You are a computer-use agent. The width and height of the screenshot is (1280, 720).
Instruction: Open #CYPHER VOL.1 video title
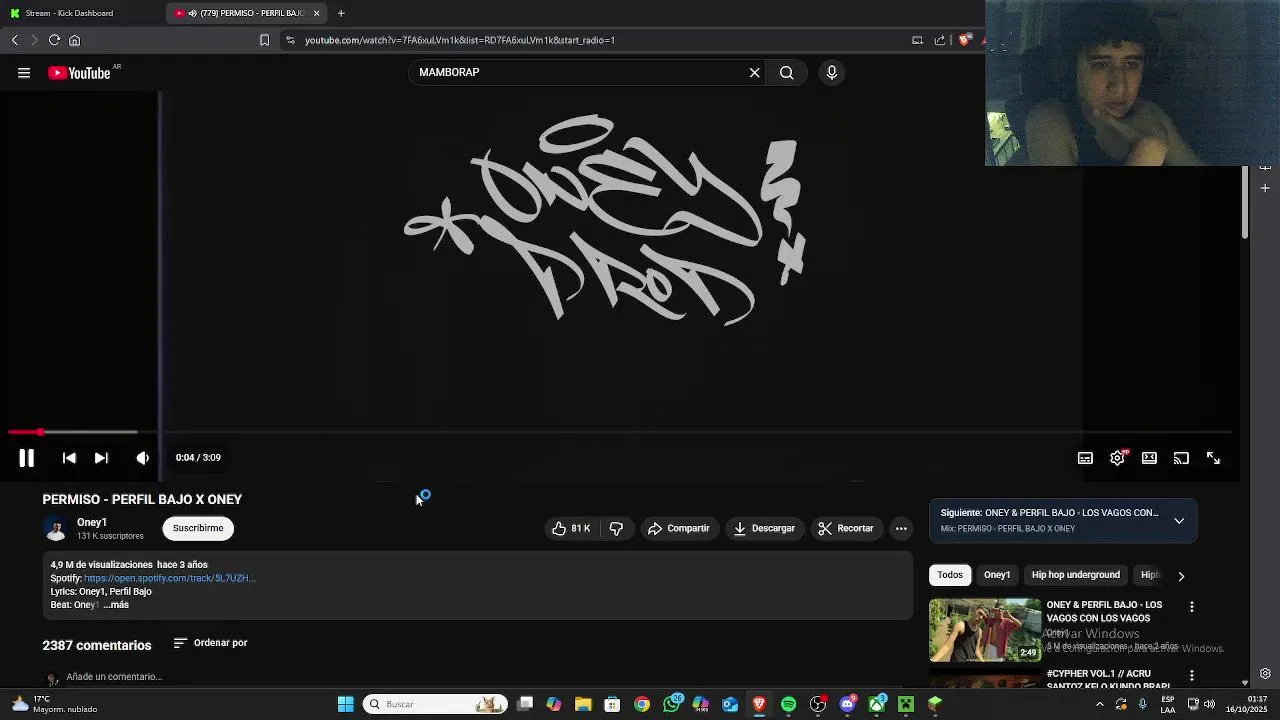1108,680
